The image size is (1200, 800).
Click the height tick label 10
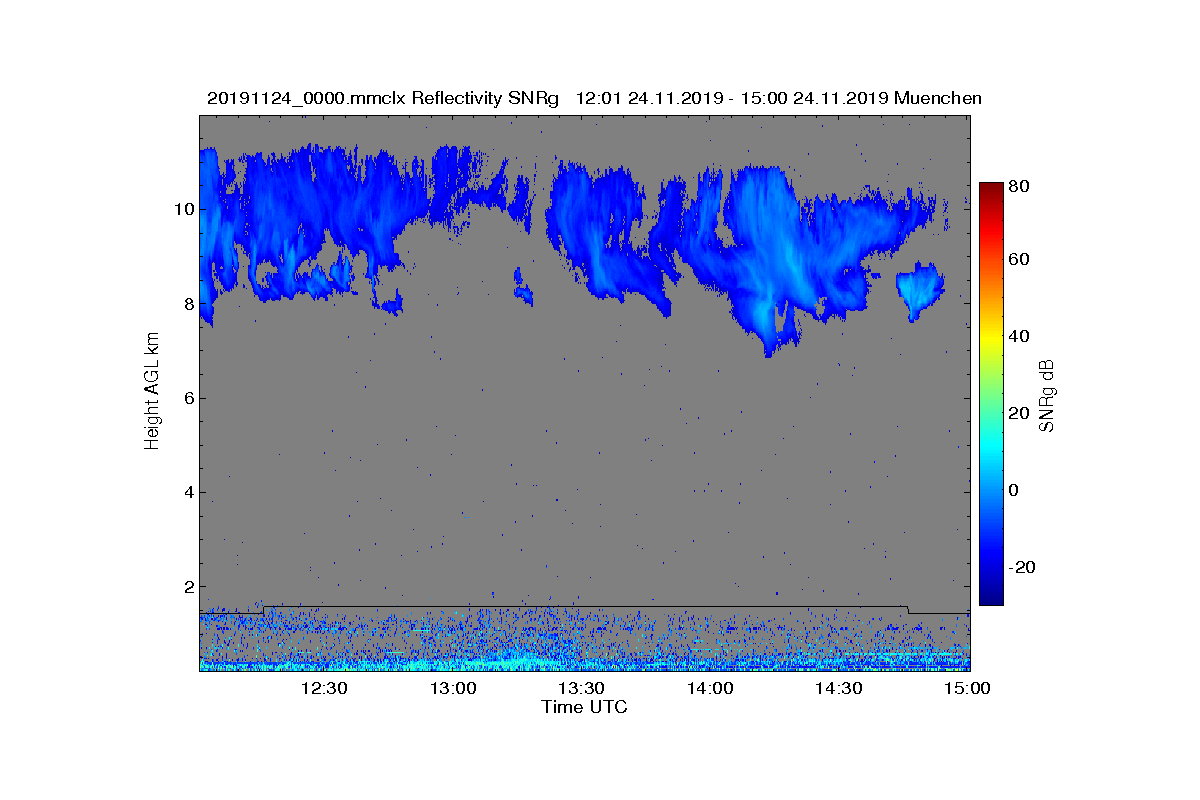(x=182, y=209)
